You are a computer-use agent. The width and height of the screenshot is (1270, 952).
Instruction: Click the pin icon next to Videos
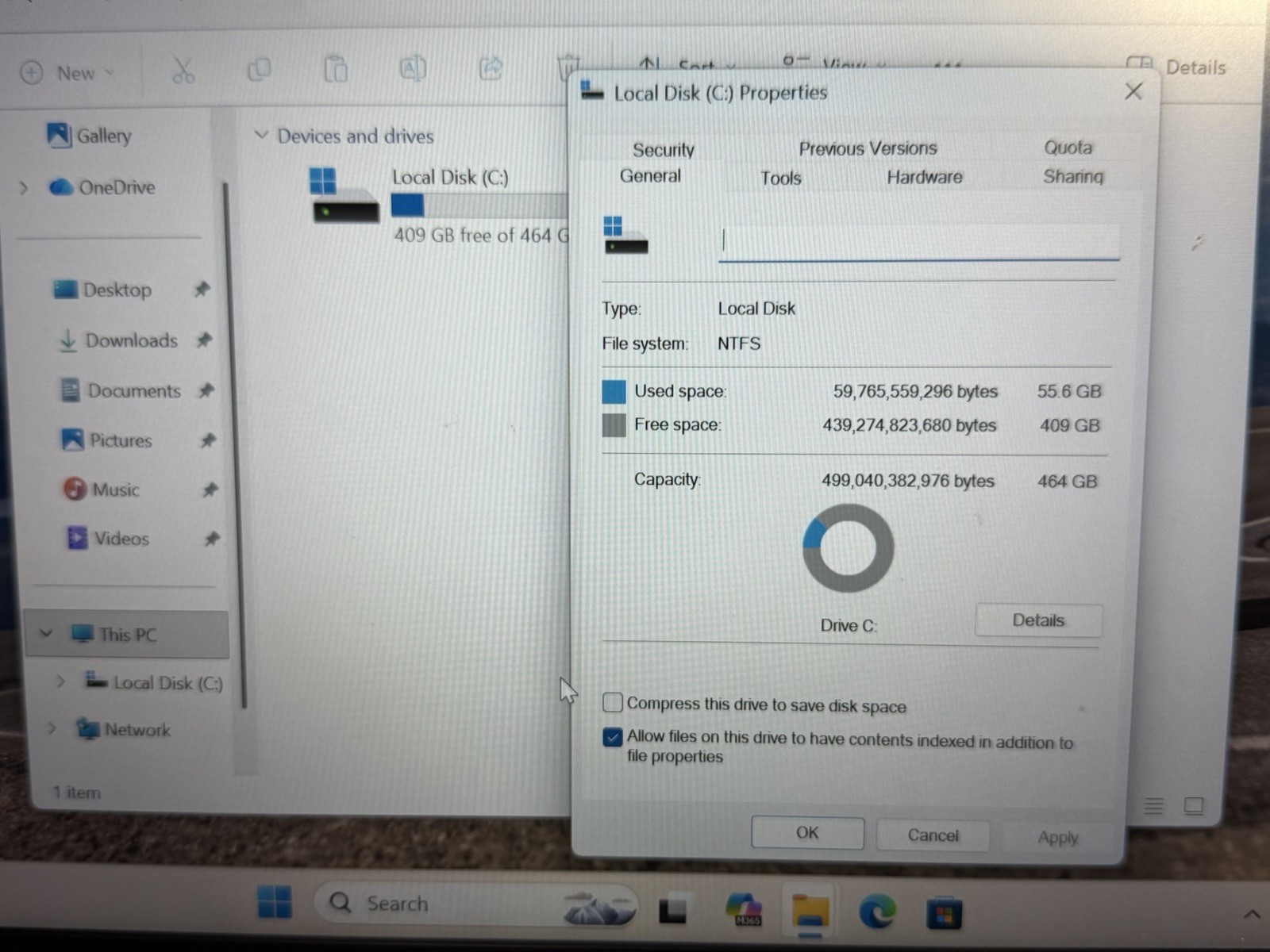tap(211, 539)
